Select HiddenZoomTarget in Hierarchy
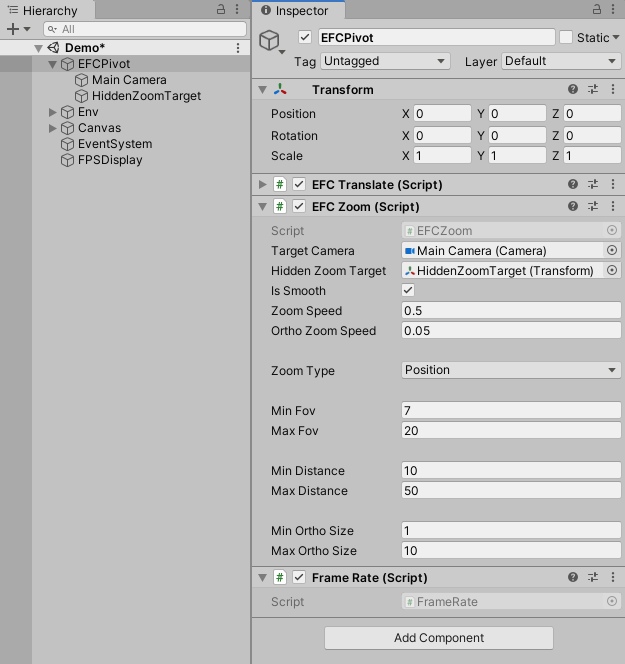 pyautogui.click(x=138, y=96)
